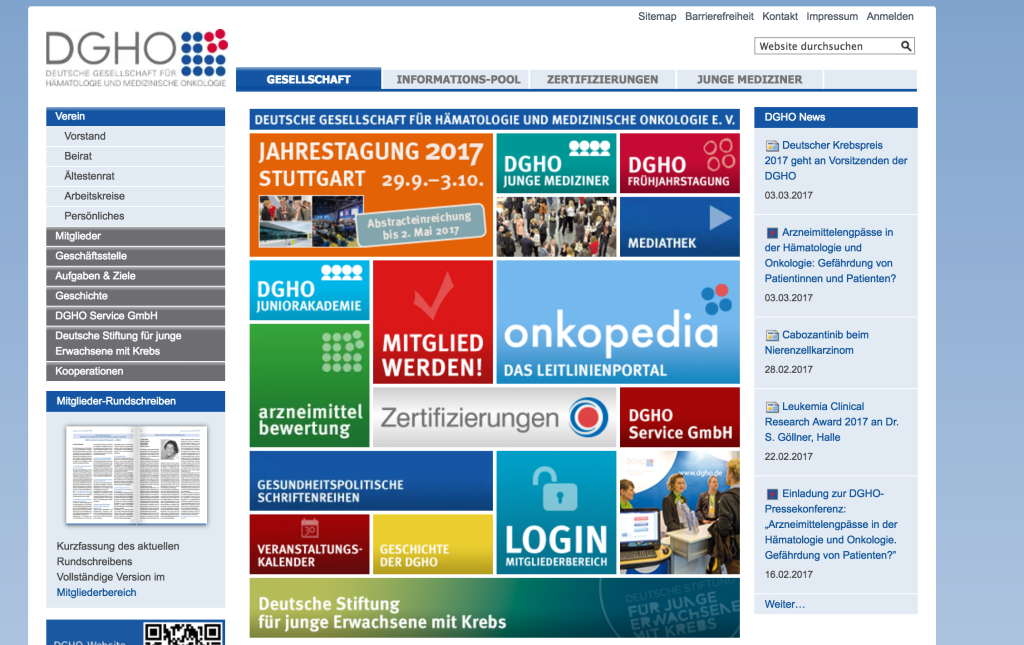This screenshot has height=645, width=1024.
Task: Click the search magnifier icon
Action: (x=905, y=46)
